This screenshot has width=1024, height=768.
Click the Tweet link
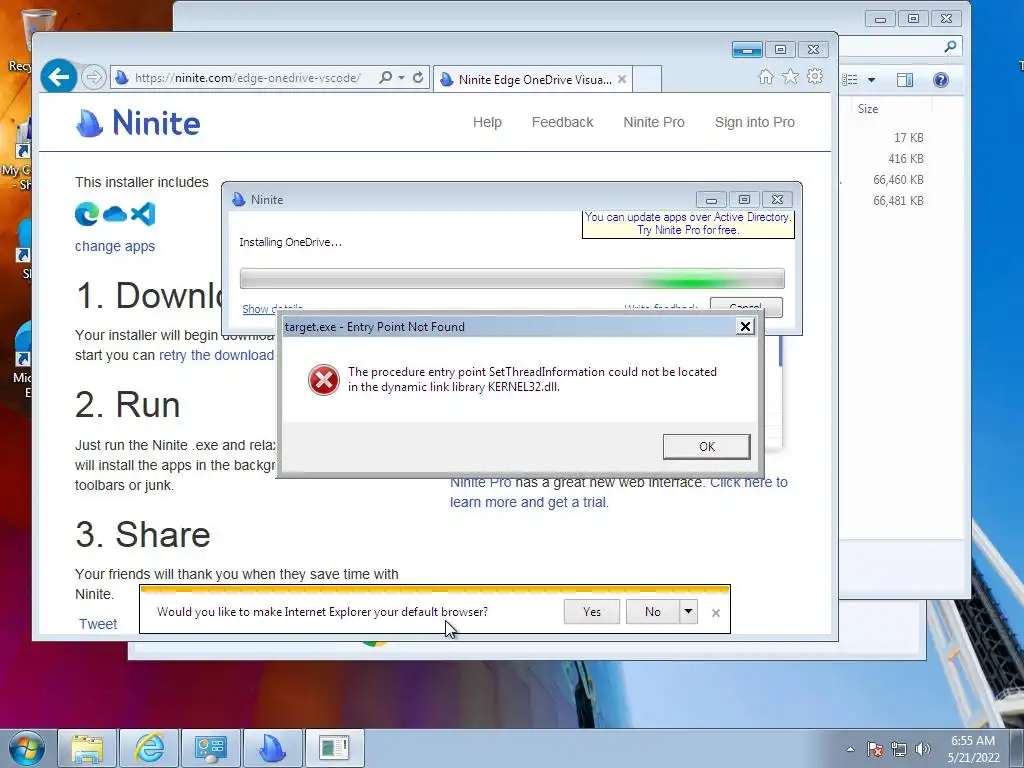[98, 624]
